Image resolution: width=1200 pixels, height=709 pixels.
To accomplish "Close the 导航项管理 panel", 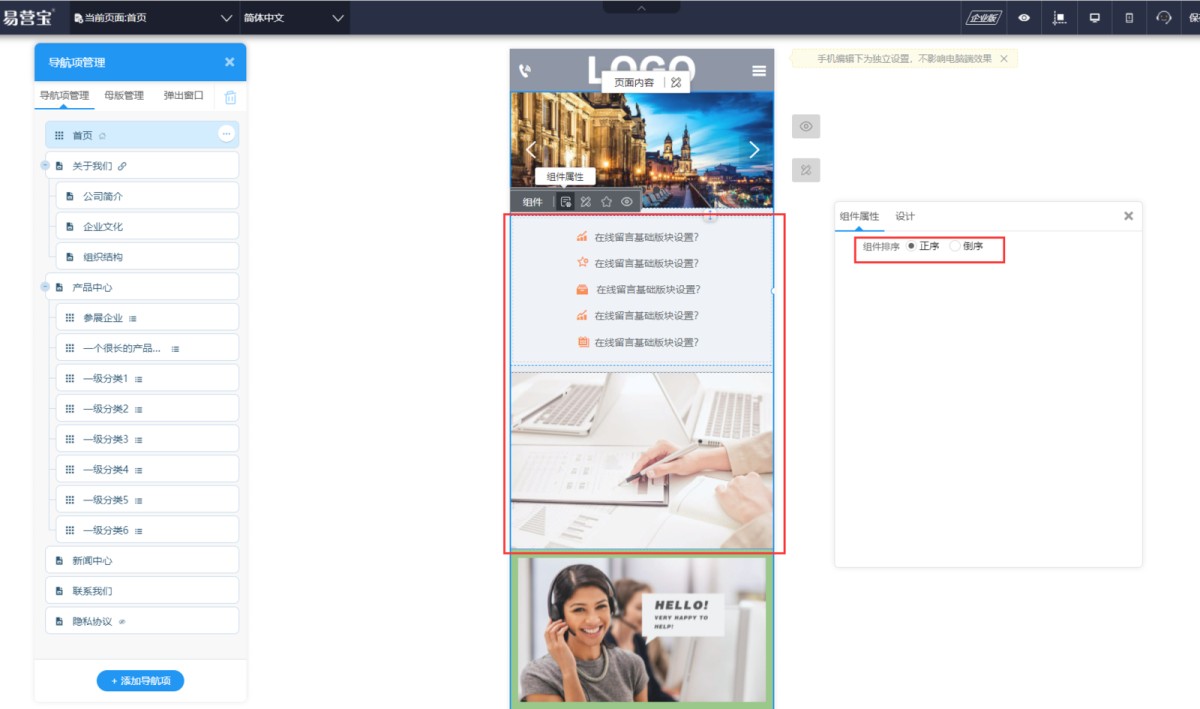I will tap(229, 62).
